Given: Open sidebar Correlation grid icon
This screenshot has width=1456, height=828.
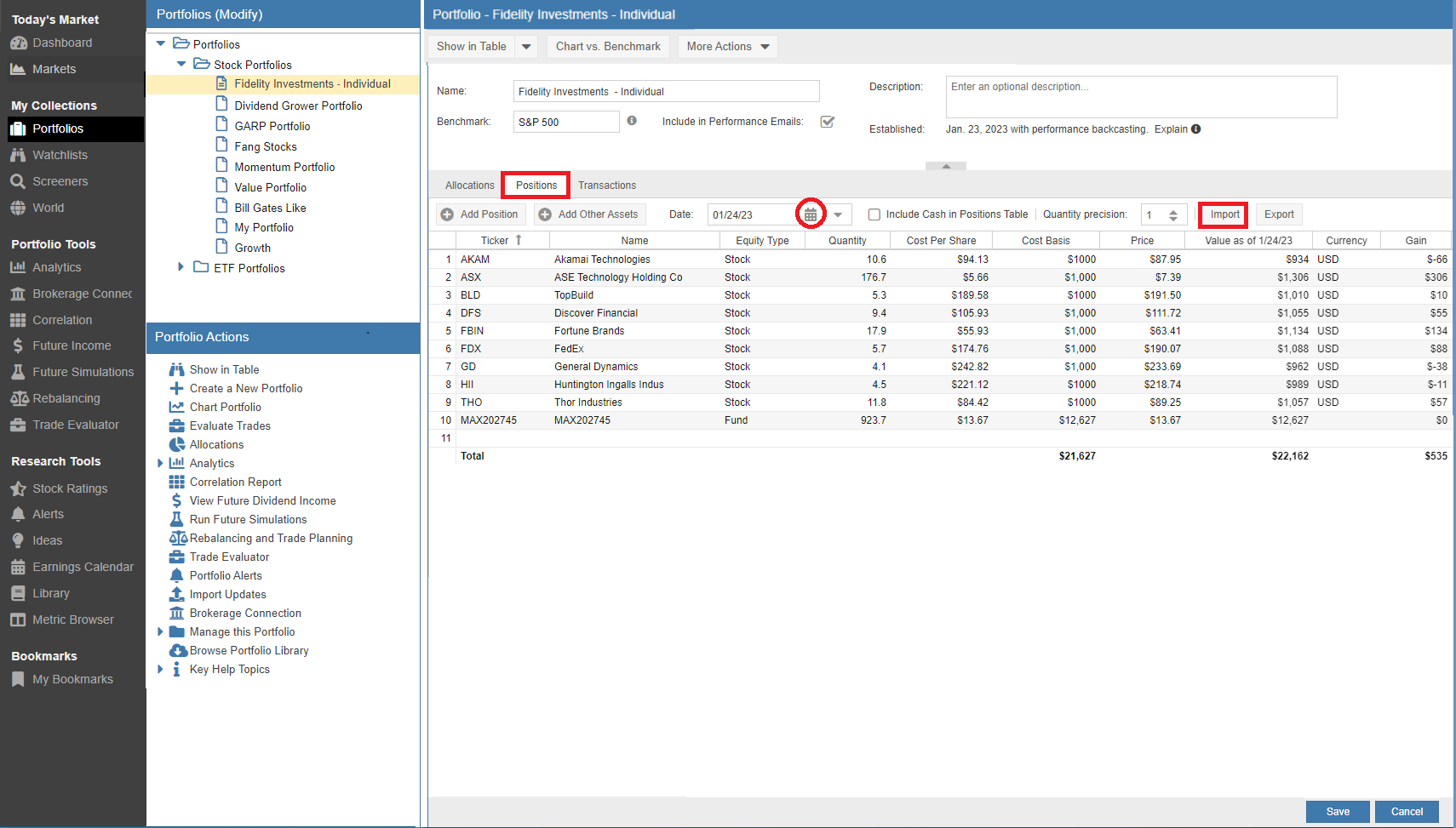Looking at the screenshot, I should tap(18, 321).
